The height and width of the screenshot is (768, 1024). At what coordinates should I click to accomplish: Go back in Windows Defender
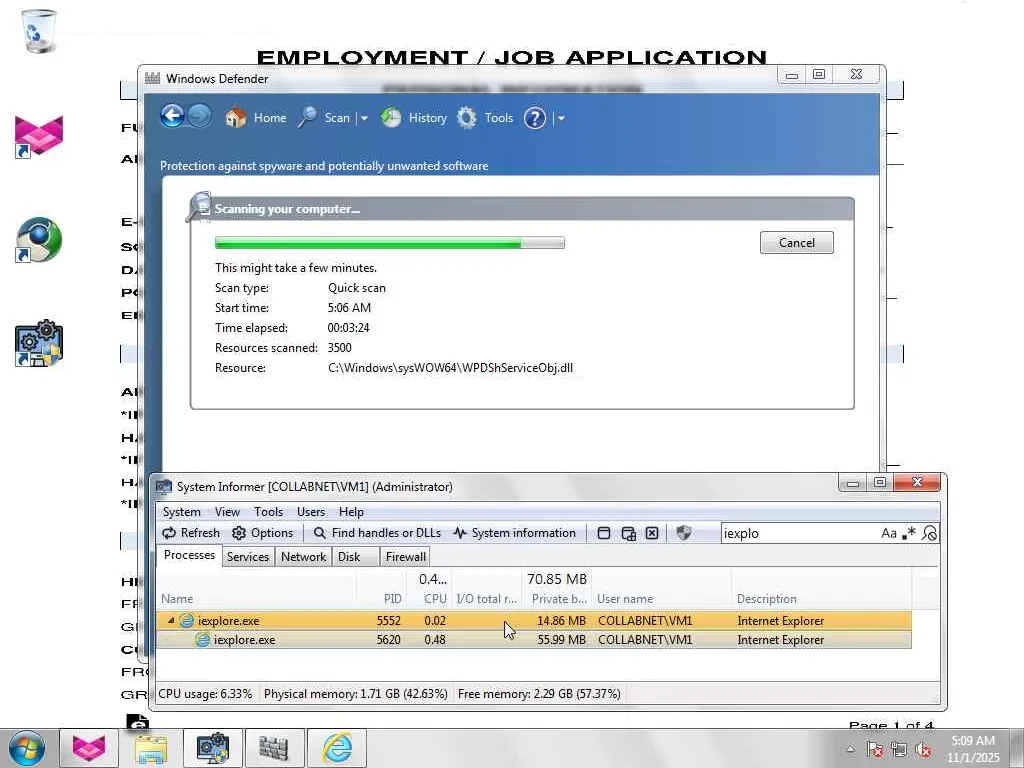coord(172,117)
